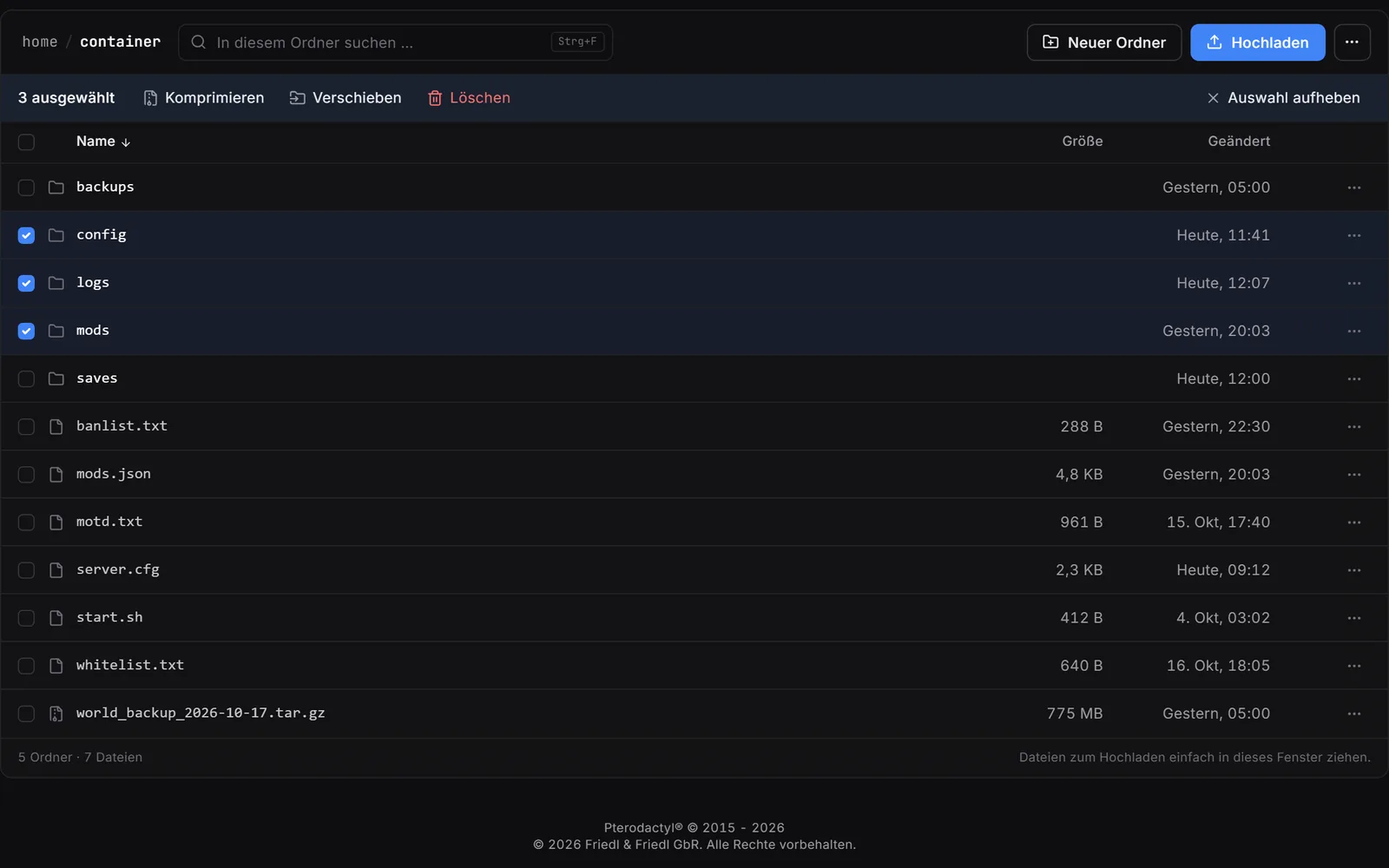Focus the folder search field

[x=396, y=43]
